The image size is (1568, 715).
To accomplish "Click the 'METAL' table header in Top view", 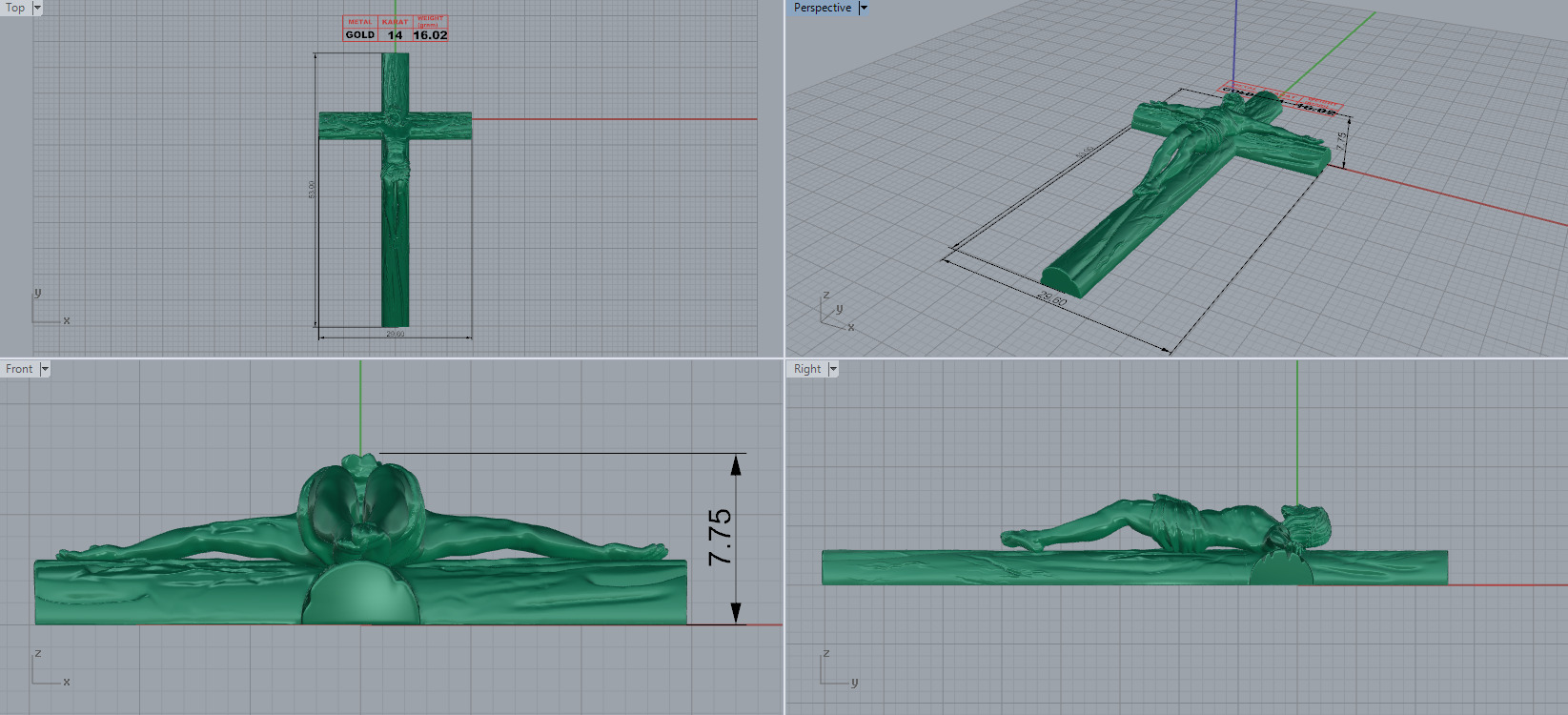I will click(x=360, y=22).
